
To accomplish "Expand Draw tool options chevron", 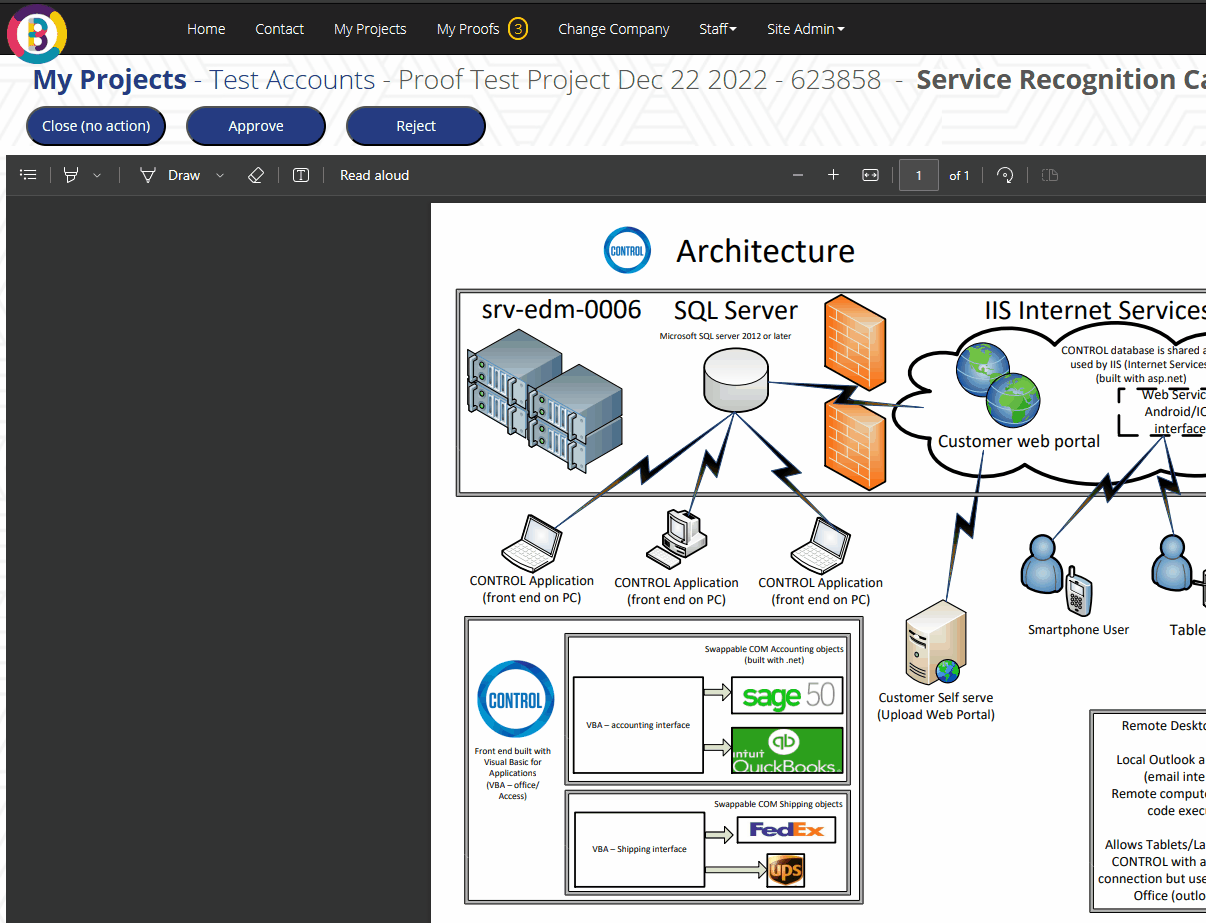I will [x=220, y=175].
